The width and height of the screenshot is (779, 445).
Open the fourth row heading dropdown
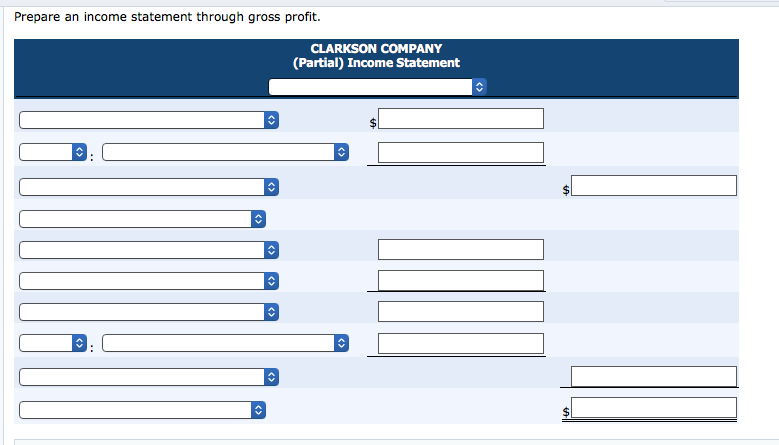point(142,219)
